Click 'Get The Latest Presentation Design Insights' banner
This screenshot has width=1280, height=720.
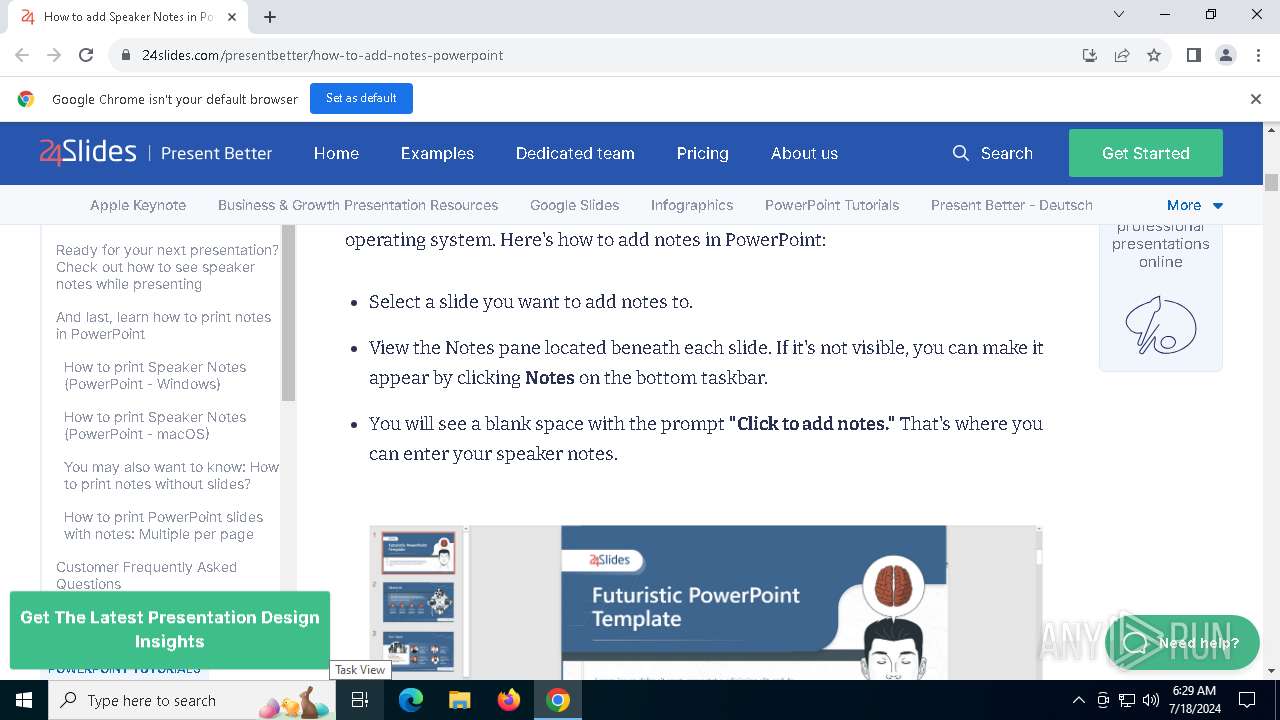click(170, 630)
